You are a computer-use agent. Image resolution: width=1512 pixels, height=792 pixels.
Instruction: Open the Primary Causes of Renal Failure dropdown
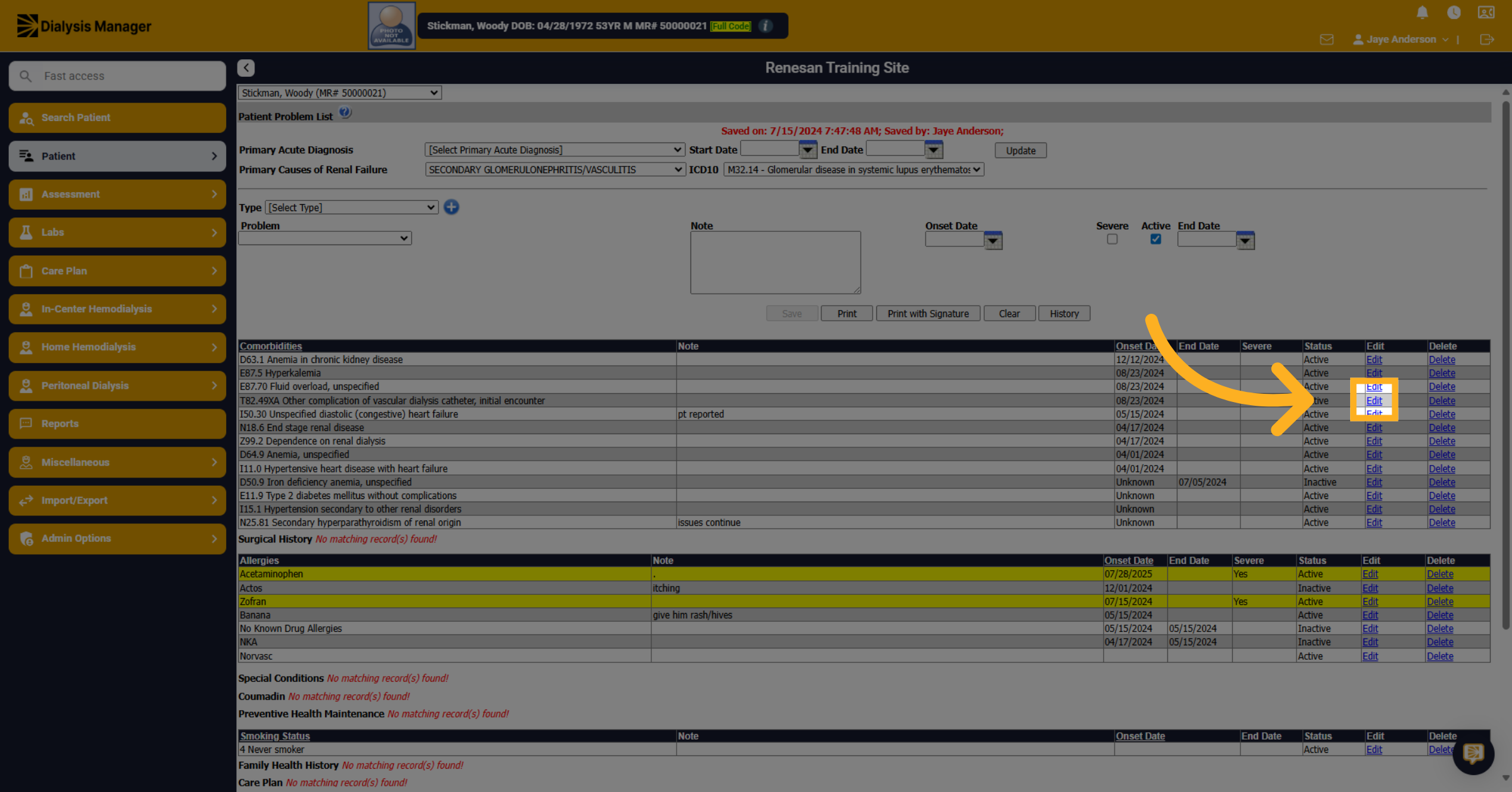coord(554,169)
